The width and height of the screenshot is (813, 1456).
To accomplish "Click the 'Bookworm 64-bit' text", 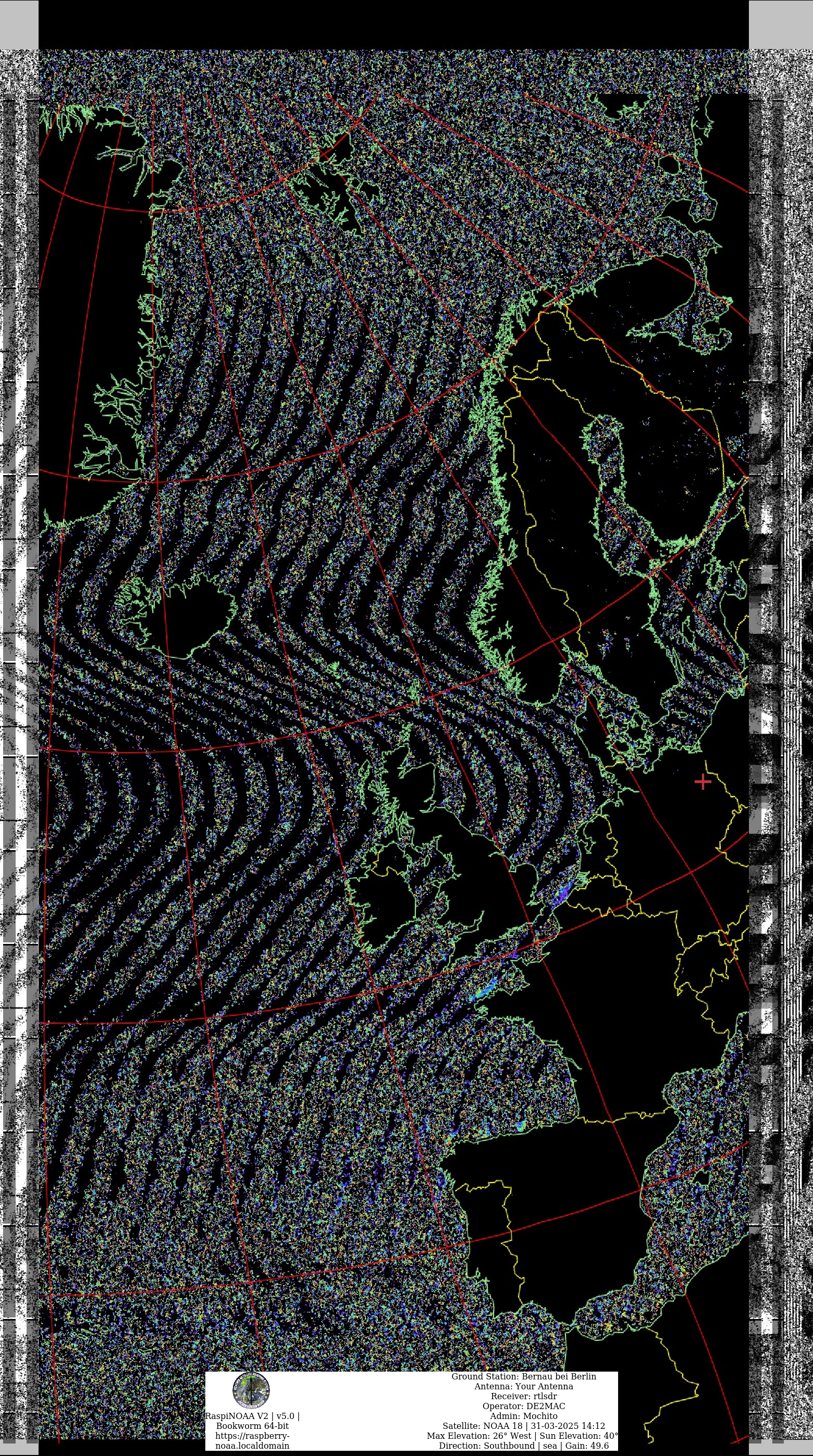I will [x=252, y=1425].
